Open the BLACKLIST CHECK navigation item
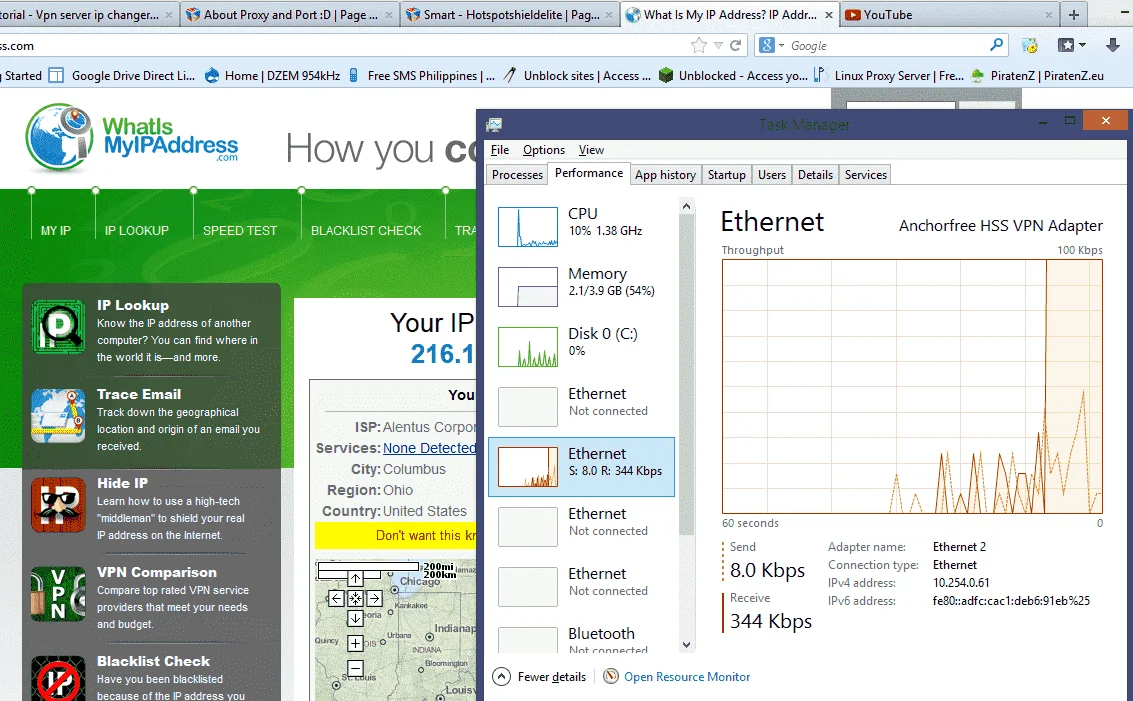The image size is (1133, 701). pos(366,231)
